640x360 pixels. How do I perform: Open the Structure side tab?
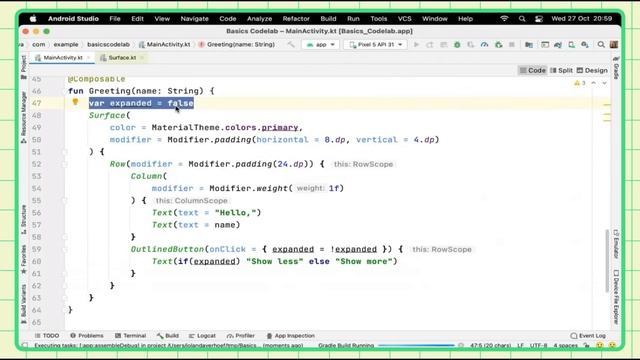[24, 220]
